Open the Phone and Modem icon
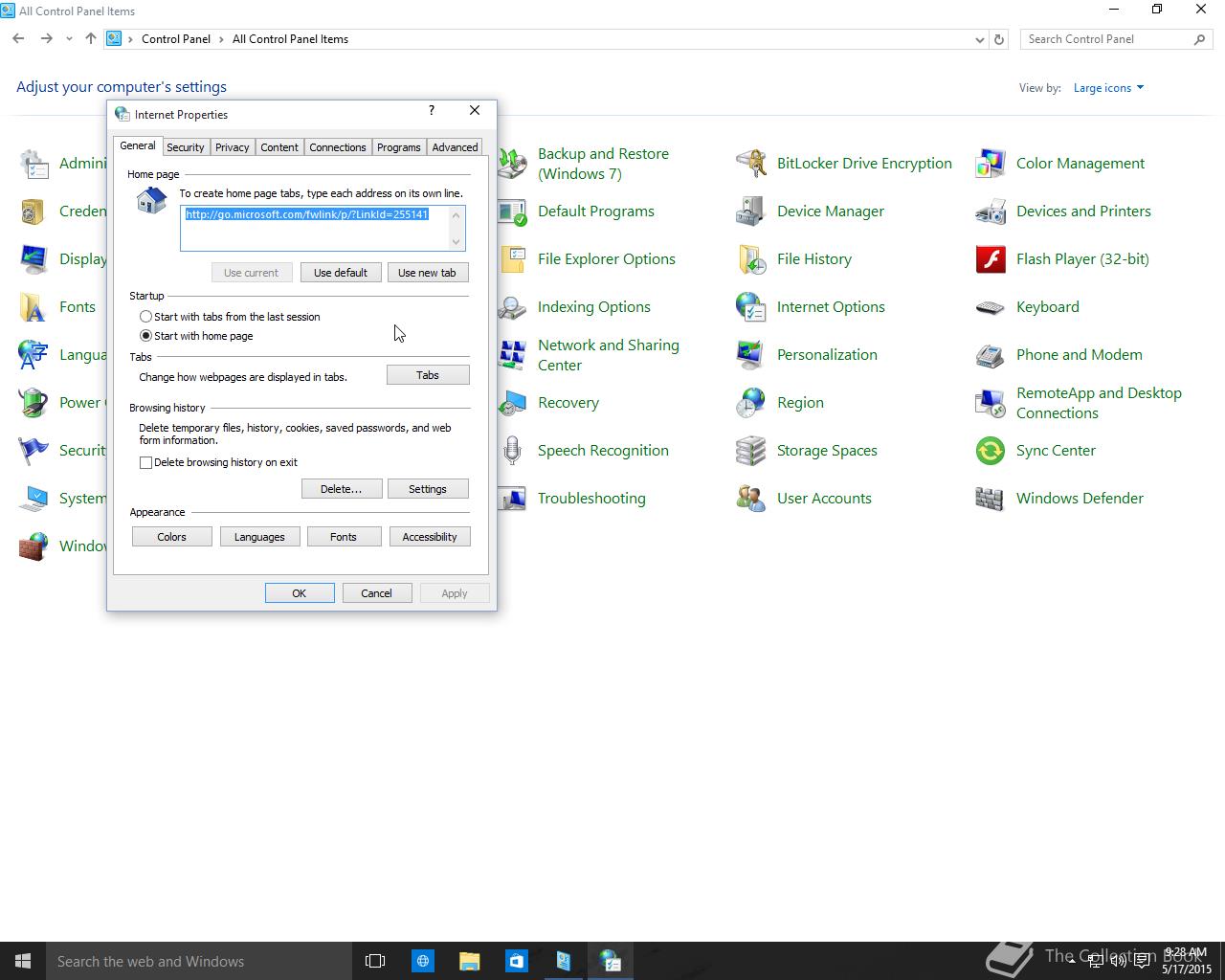 tap(991, 355)
